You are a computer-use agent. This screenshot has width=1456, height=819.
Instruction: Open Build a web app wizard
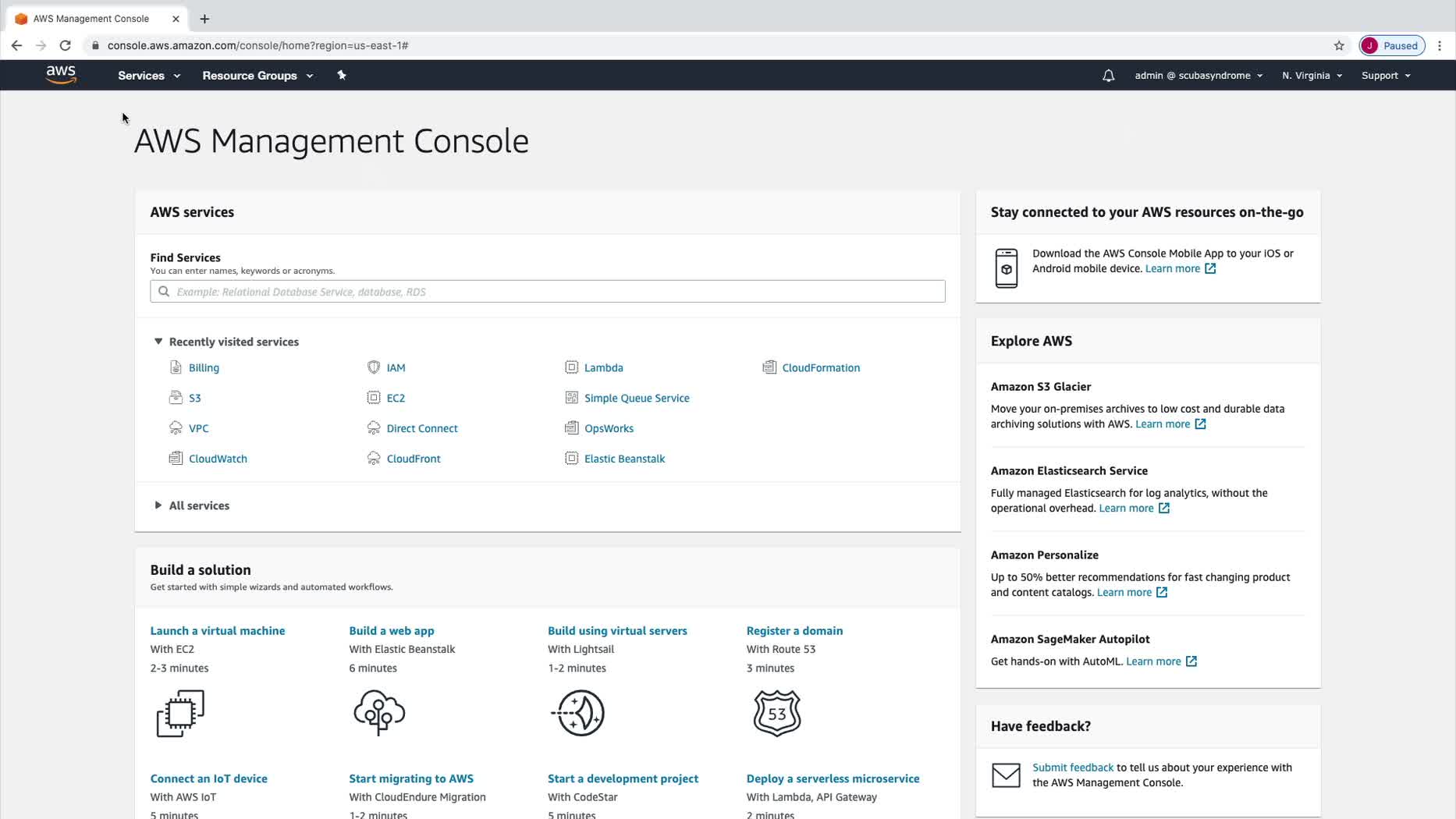coord(392,630)
